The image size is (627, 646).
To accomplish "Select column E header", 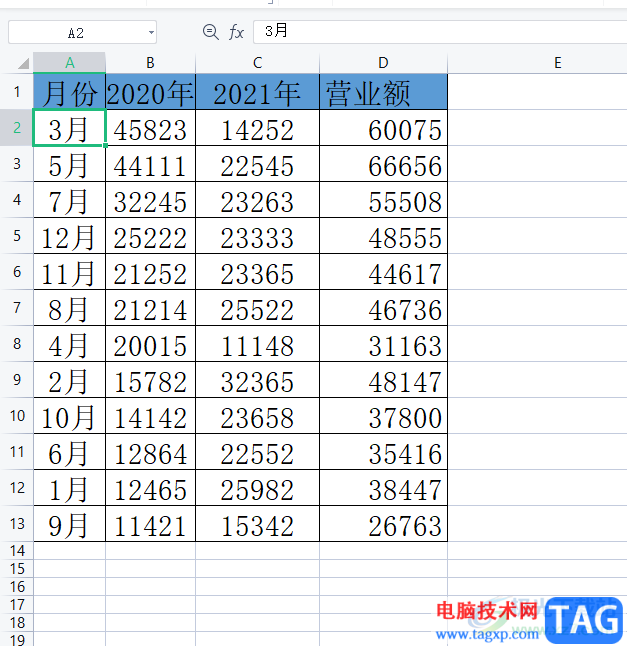I will tap(557, 63).
